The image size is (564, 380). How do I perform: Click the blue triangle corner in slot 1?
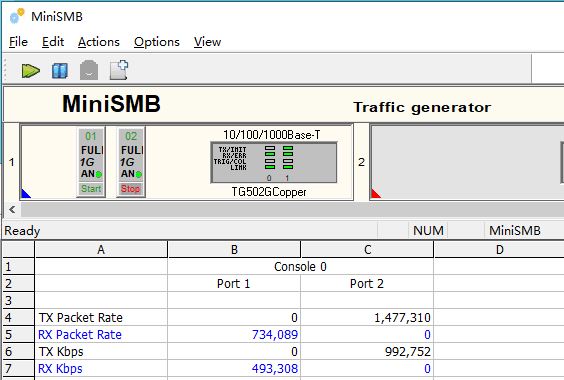coord(26,193)
